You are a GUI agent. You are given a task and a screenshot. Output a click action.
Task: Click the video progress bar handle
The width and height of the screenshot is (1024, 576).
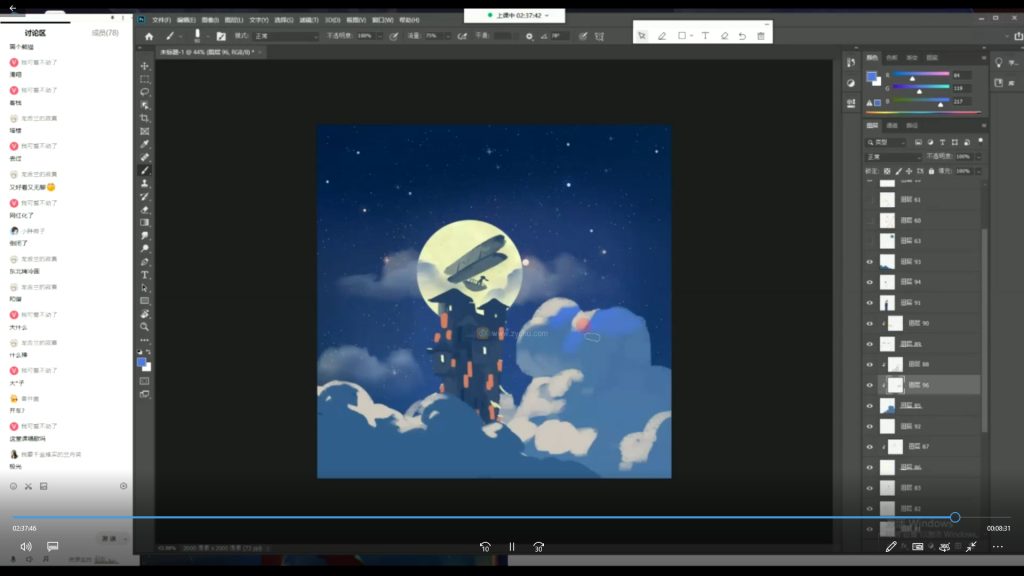955,517
